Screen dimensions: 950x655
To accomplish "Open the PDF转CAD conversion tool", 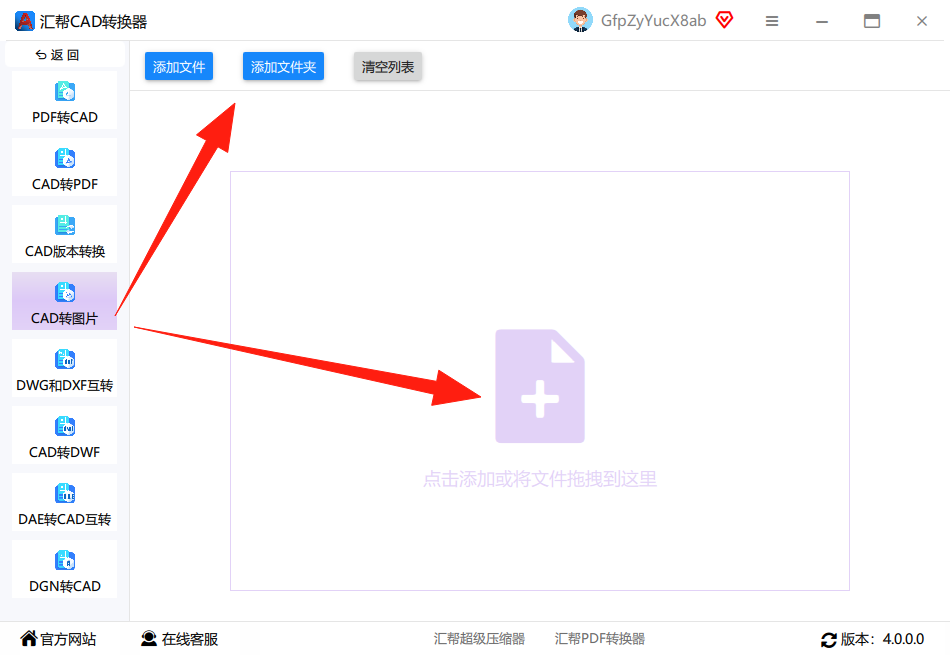I will click(64, 100).
